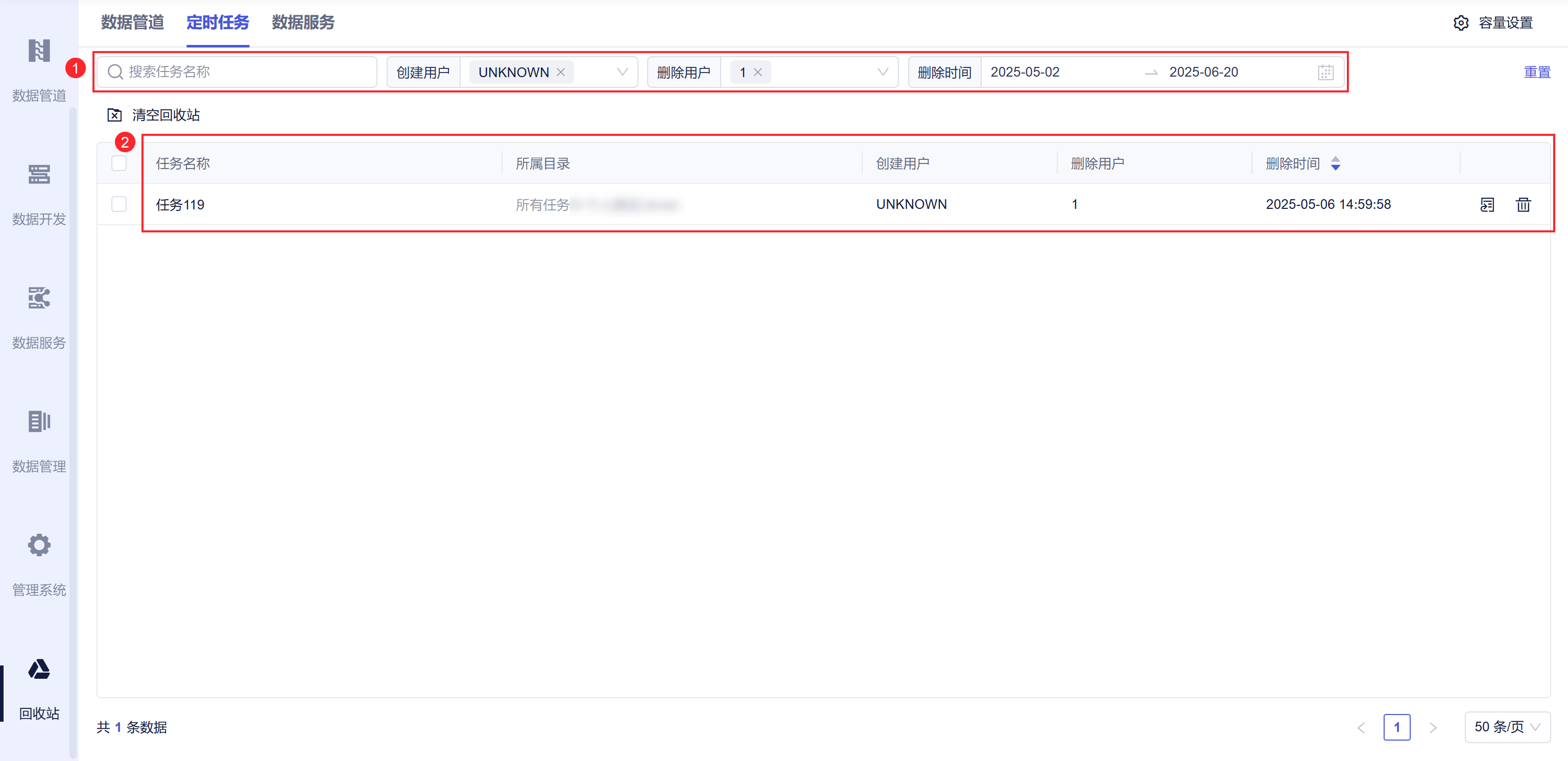Screen dimensions: 1568x761
Task: Open 数据管理 sidebar icon
Action: coord(39,422)
